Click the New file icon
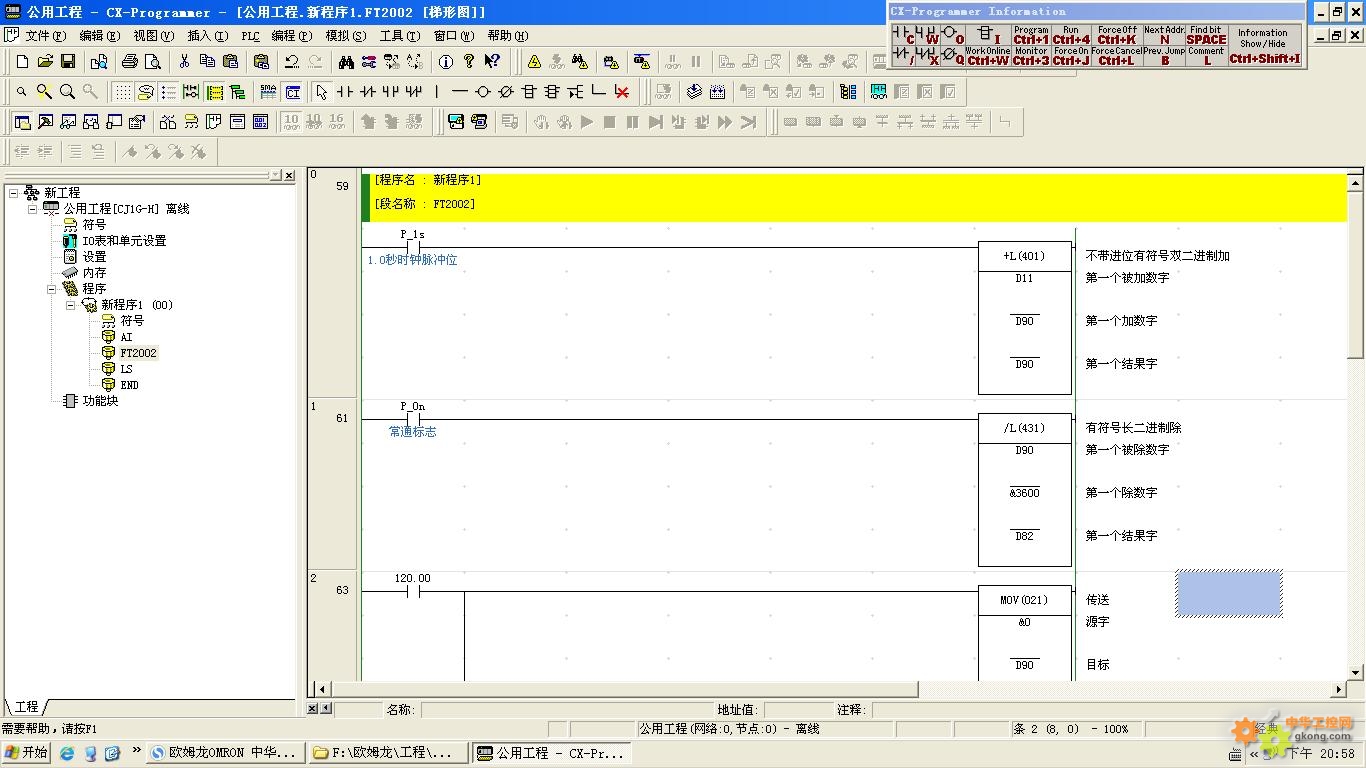This screenshot has height=768, width=1366. pos(22,62)
